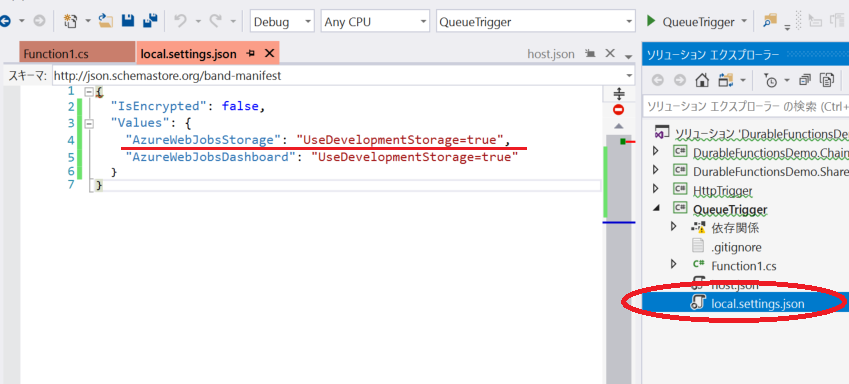
Task: Toggle the pin on local.settings.json tab
Action: tap(251, 54)
